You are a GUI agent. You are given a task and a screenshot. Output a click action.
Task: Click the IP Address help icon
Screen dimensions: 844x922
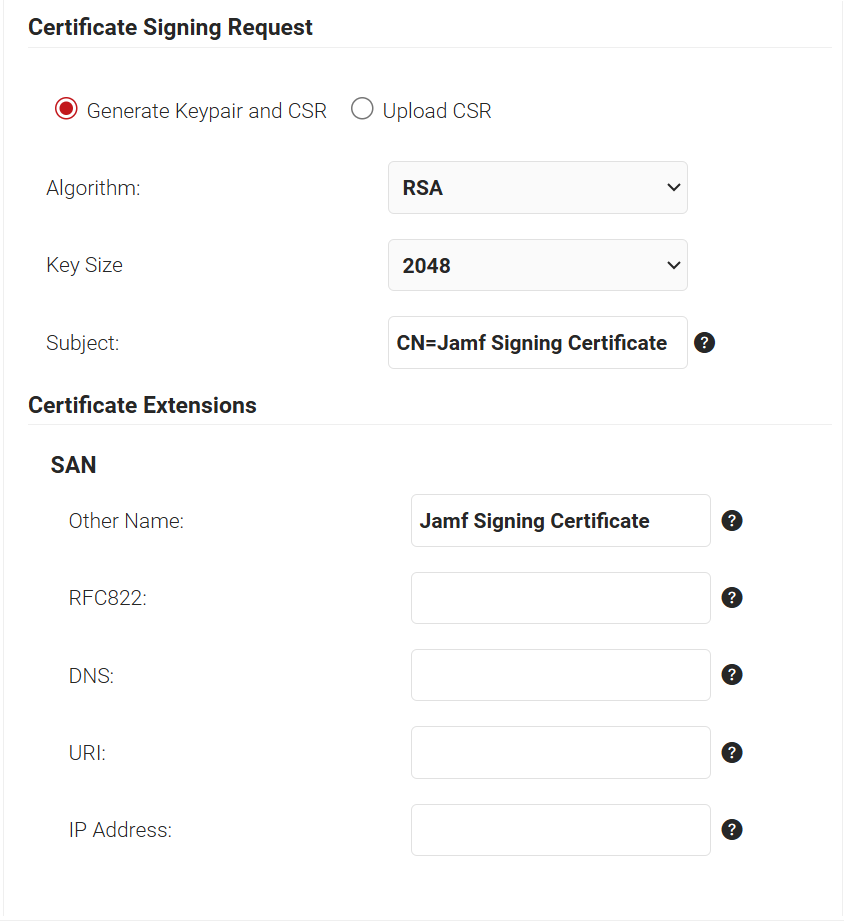click(732, 830)
